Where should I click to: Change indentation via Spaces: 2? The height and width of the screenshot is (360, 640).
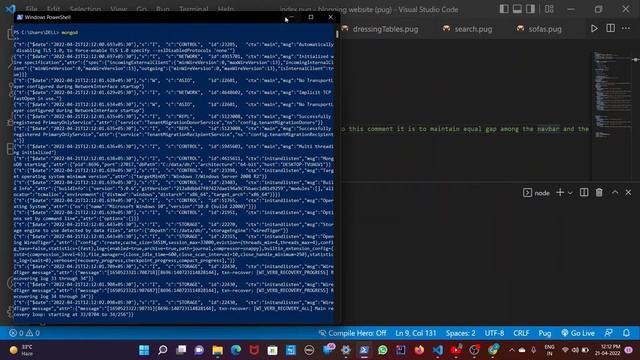(460, 333)
